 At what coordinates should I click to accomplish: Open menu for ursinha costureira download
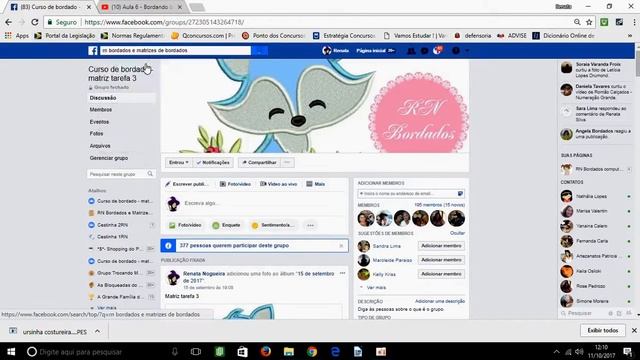(x=98, y=331)
